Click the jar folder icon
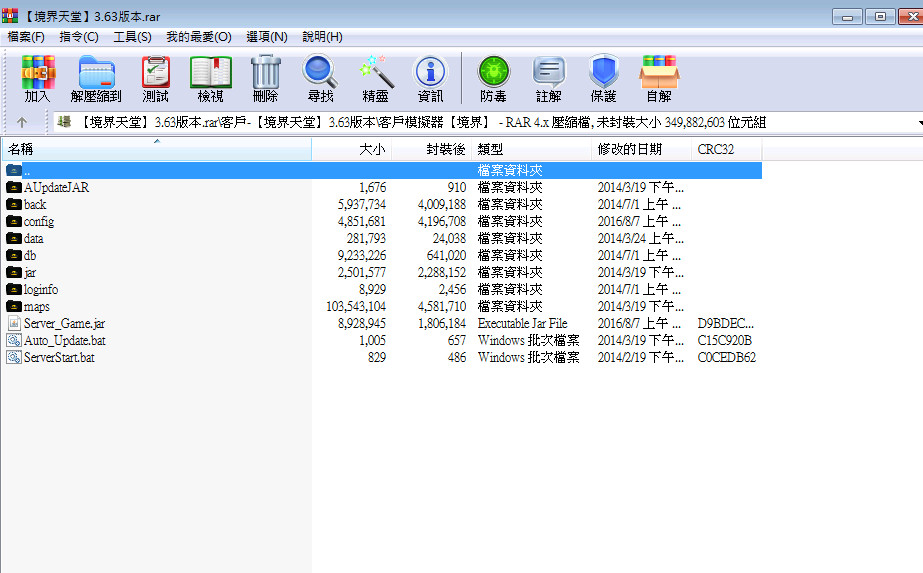The width and height of the screenshot is (923, 573). (x=14, y=273)
